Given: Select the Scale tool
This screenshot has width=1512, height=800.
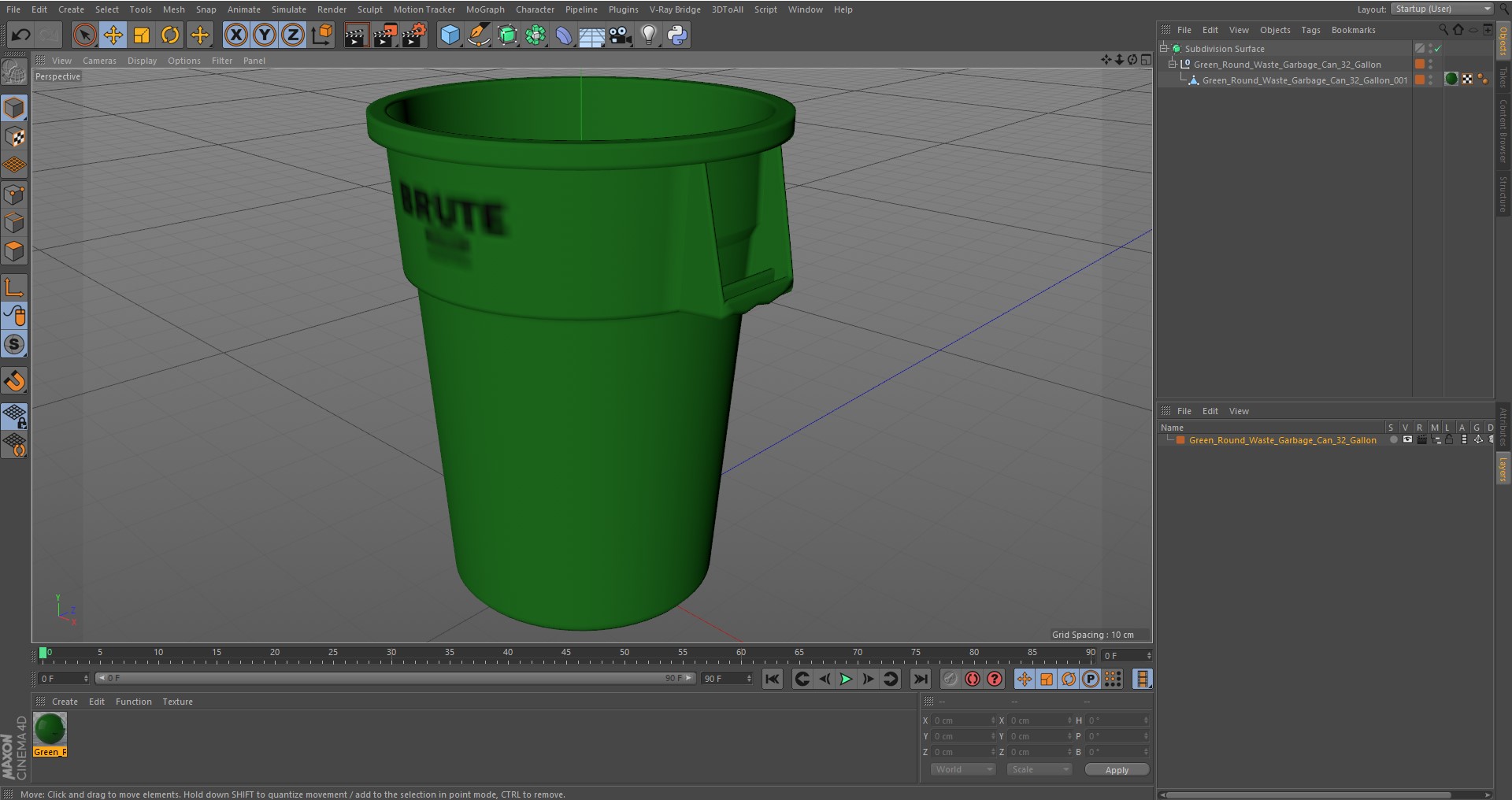Looking at the screenshot, I should coord(142,35).
